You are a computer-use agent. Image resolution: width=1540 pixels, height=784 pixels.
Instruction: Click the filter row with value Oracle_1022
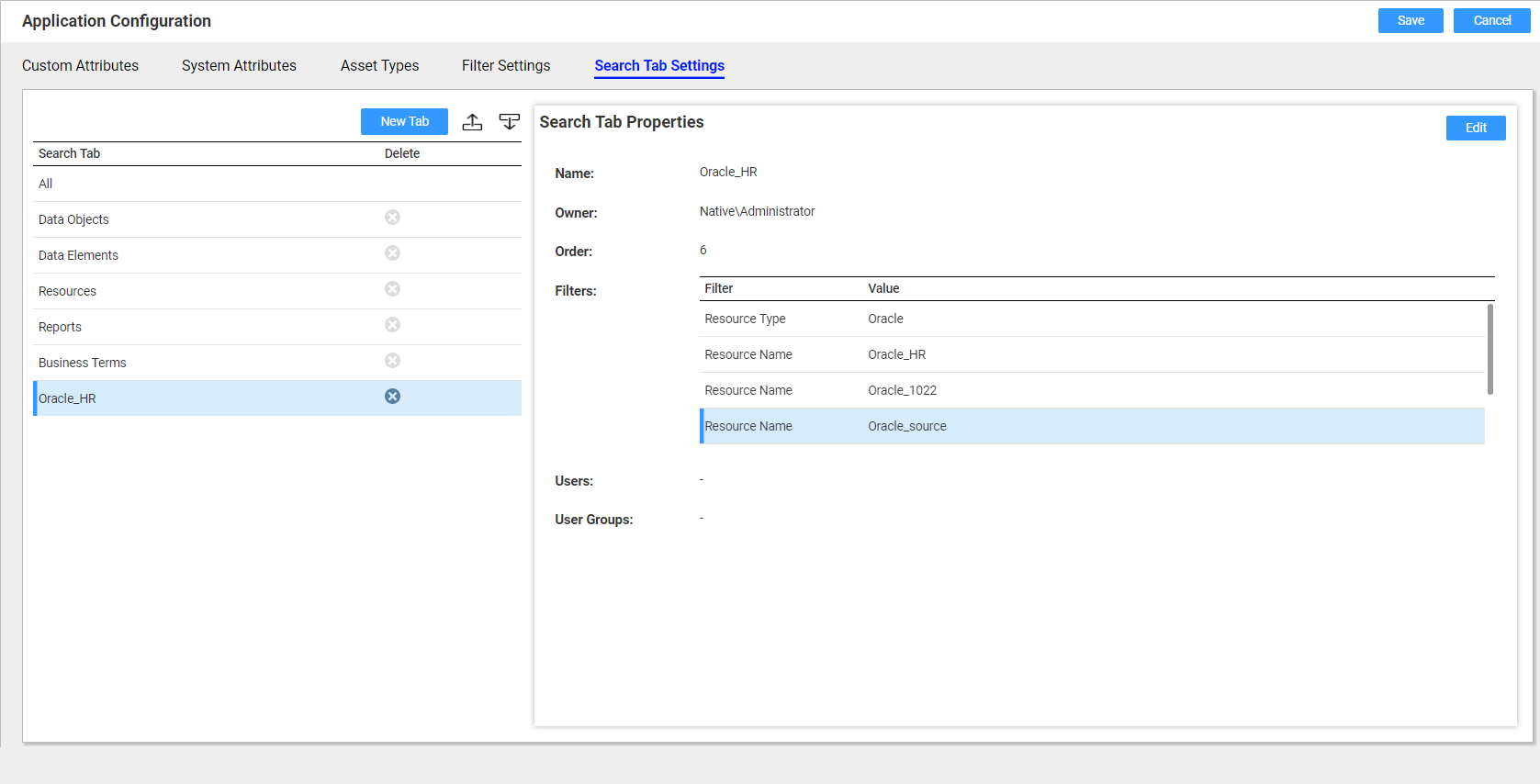(1092, 390)
